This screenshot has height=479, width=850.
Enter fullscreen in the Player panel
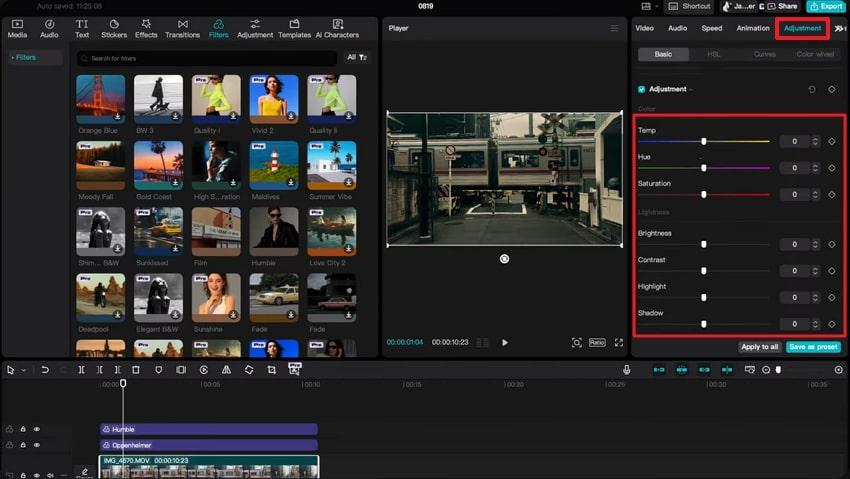point(619,342)
